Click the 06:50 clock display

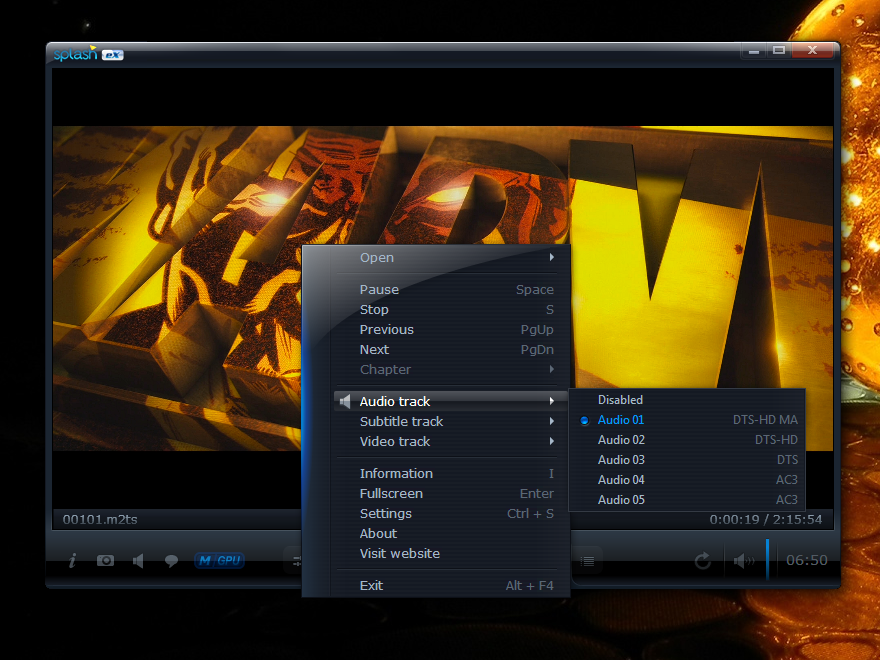pos(806,560)
